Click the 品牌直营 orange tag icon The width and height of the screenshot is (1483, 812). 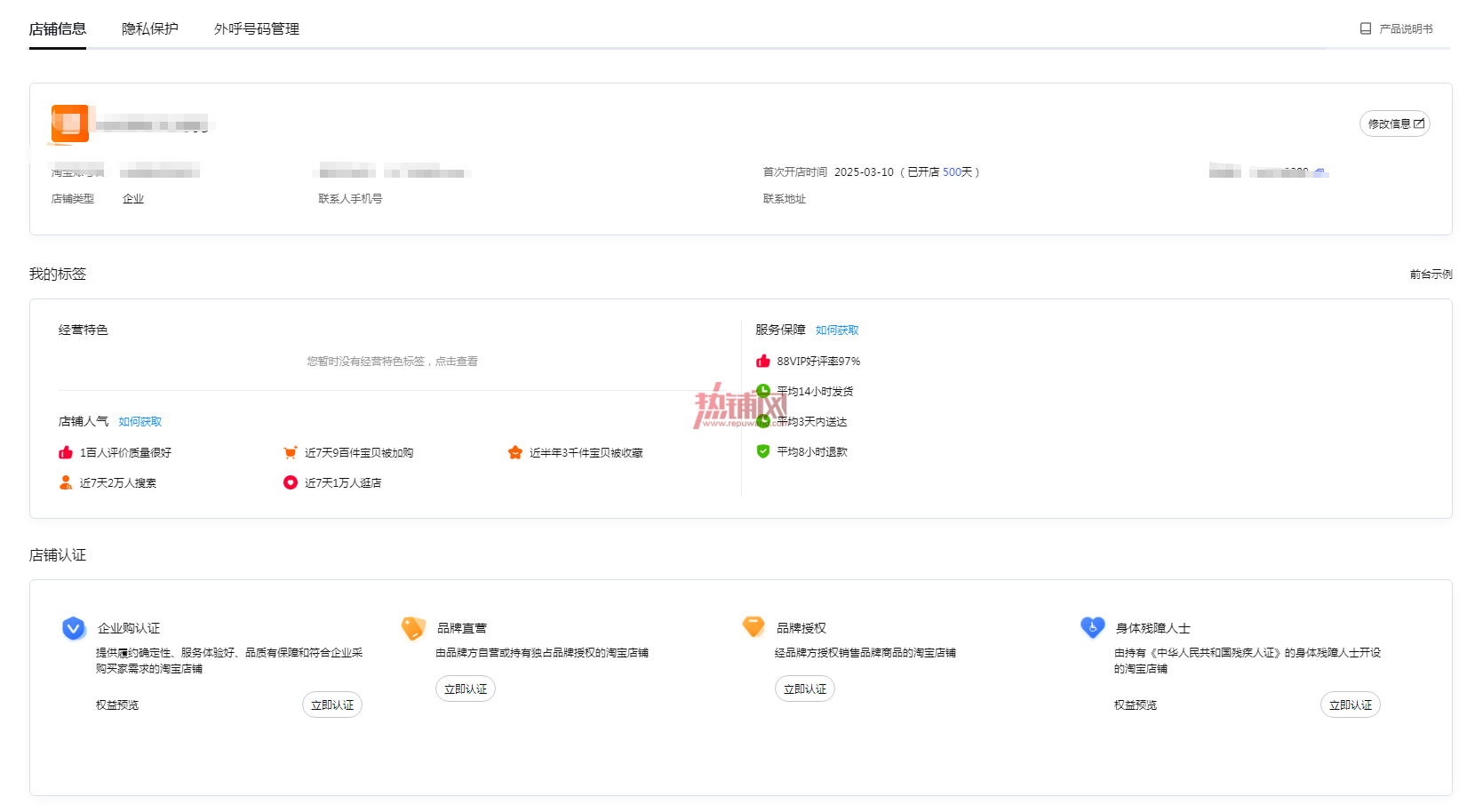[x=413, y=628]
